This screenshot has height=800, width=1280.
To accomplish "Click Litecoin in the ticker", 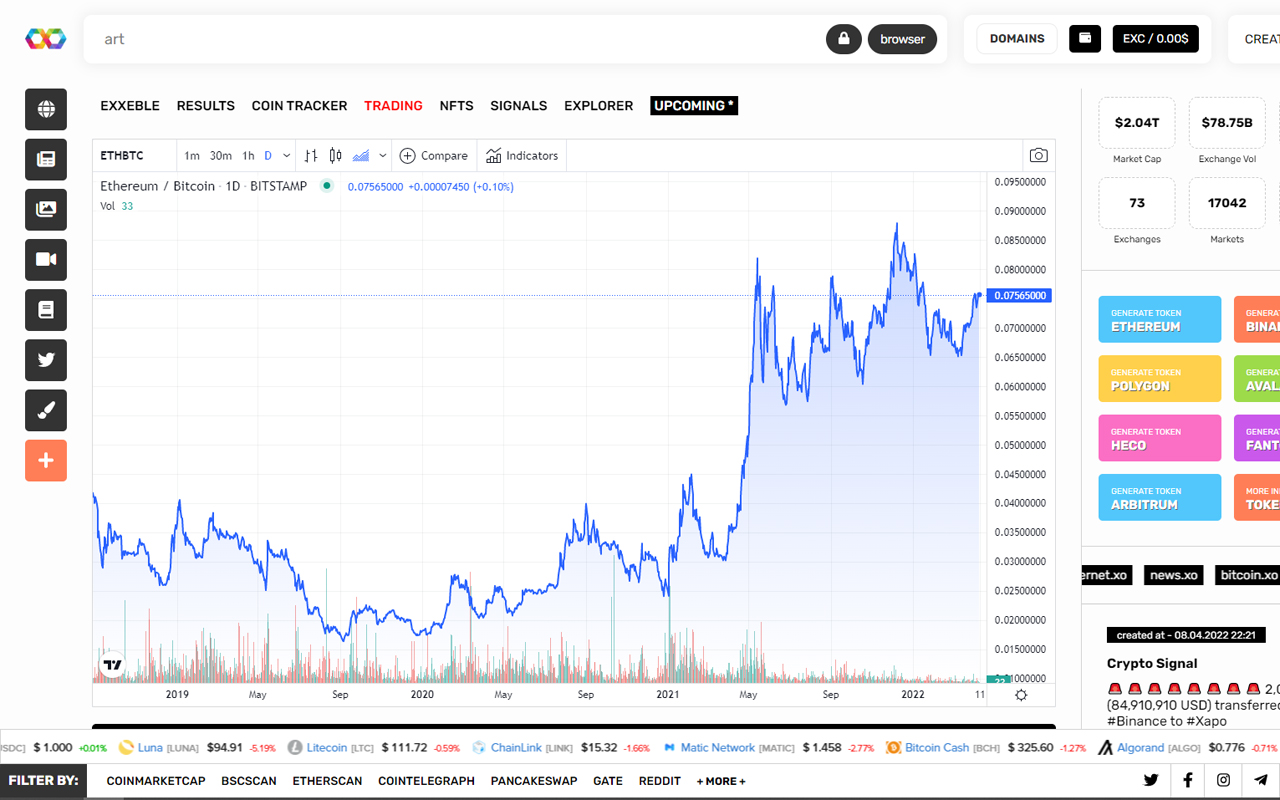I will 327,748.
